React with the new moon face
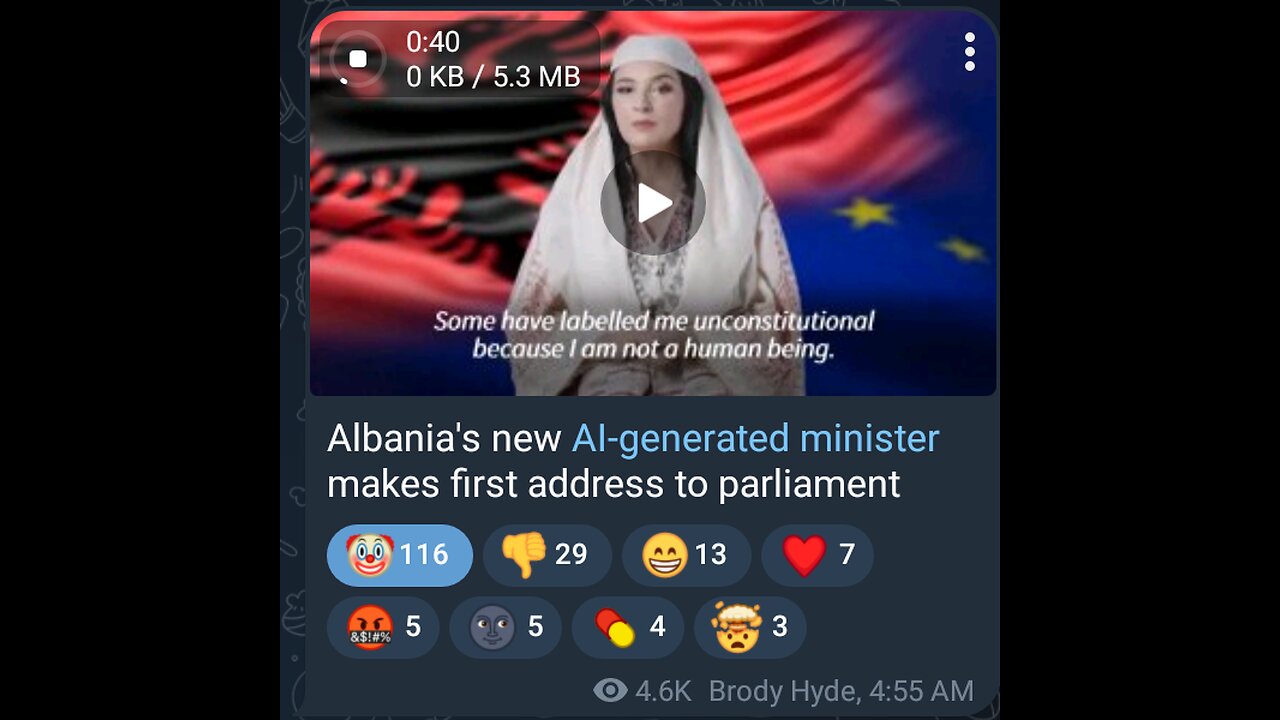 pos(505,628)
